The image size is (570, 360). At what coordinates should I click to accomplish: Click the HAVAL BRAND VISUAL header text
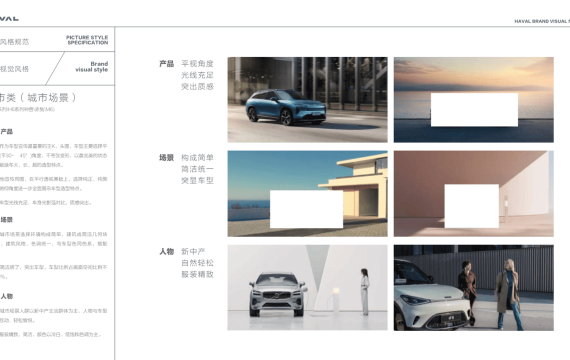(542, 21)
